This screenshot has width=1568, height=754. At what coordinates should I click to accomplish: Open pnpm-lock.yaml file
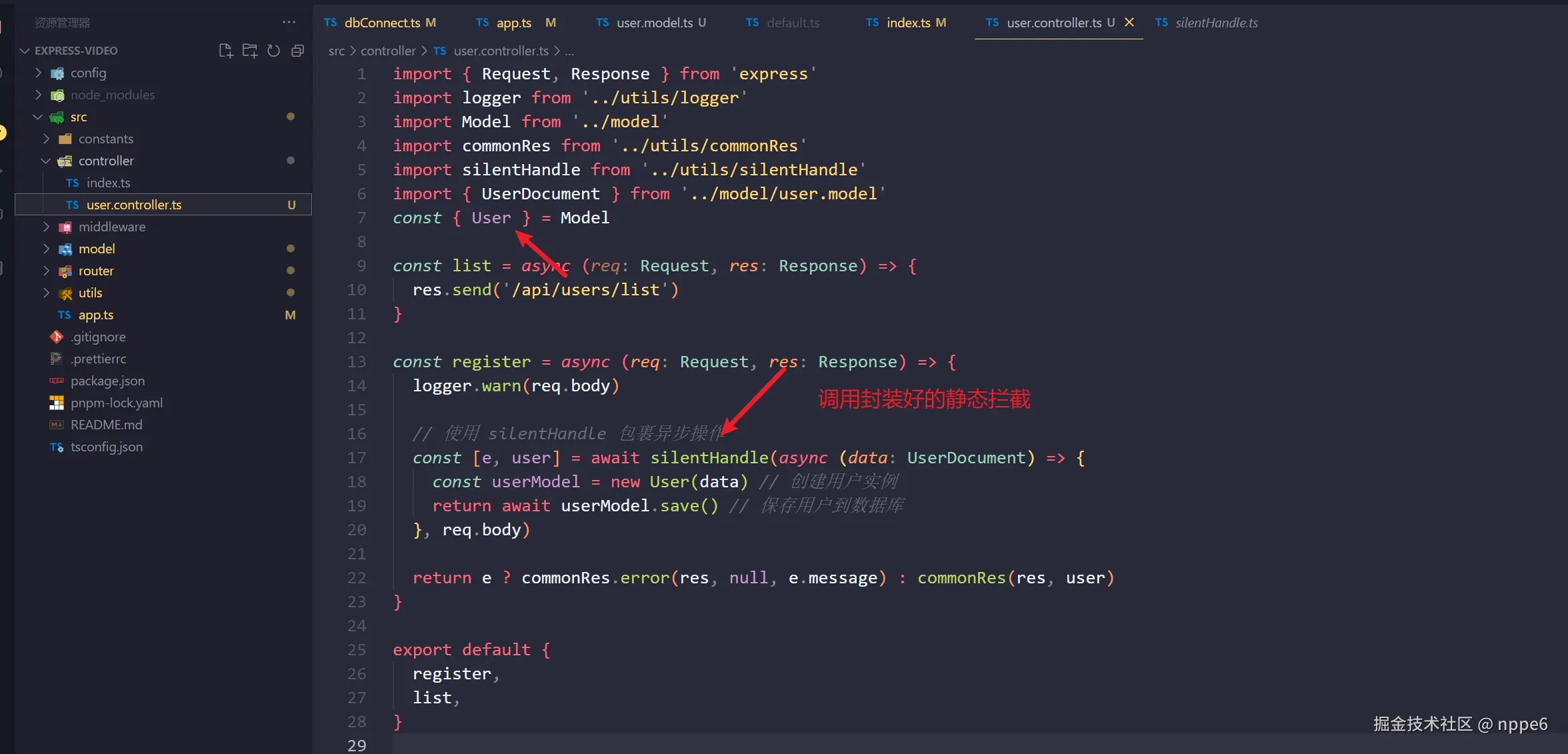[116, 403]
